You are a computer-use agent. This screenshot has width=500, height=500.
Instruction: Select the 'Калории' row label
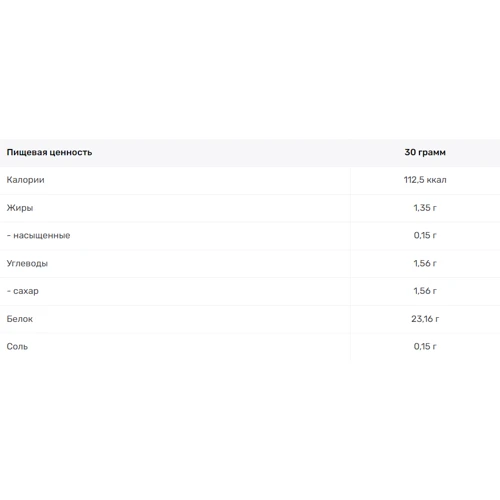(25, 180)
